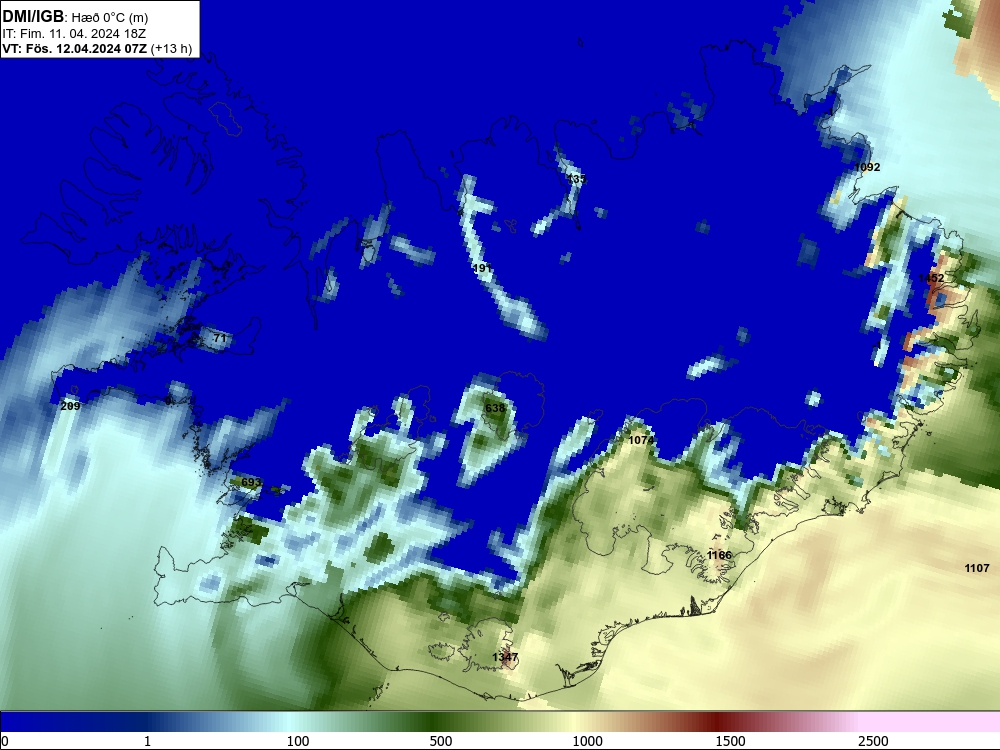Click the map value label 191

click(483, 268)
